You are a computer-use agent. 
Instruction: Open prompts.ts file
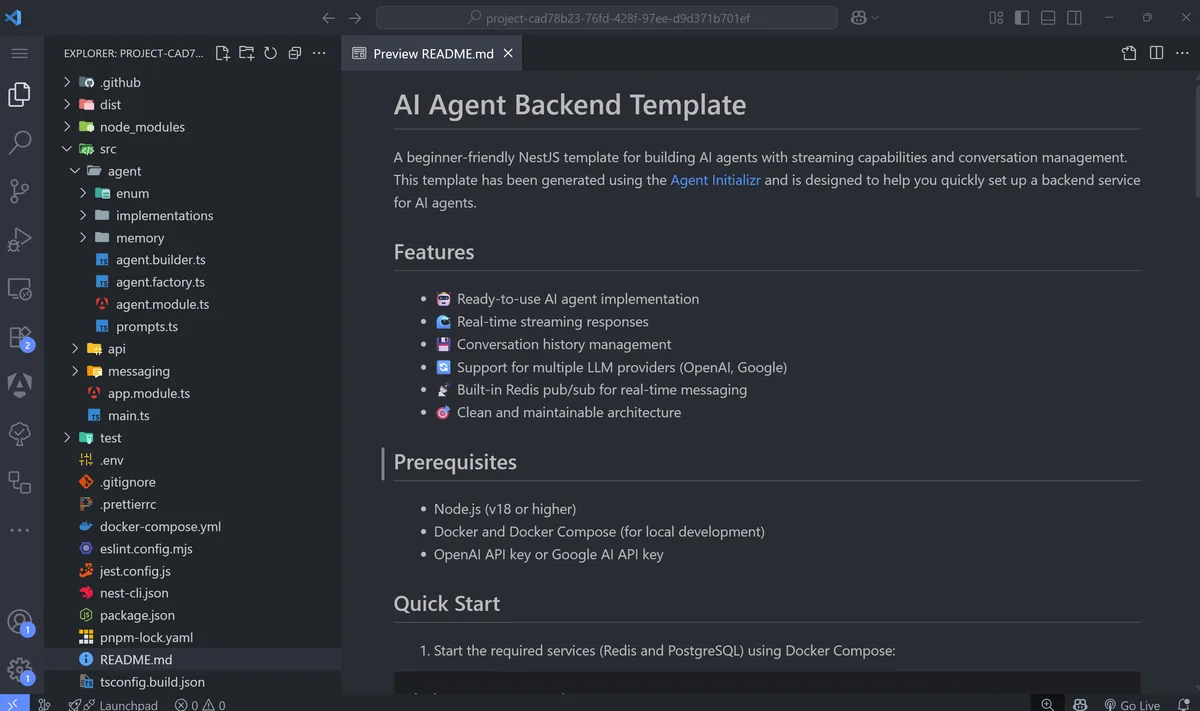pos(146,326)
